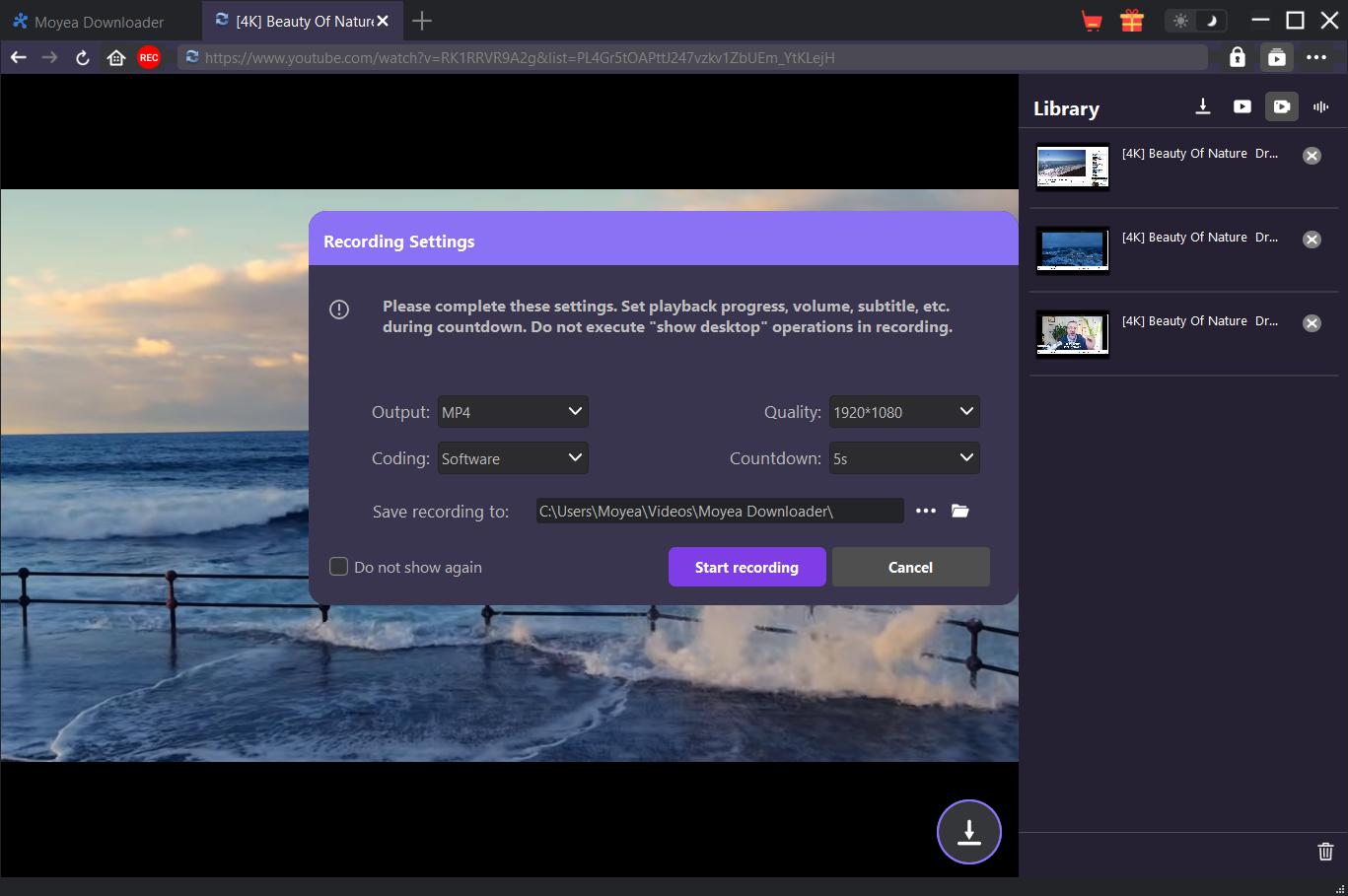Open recorded videos view in Library
This screenshot has height=896, width=1348.
tap(1281, 106)
